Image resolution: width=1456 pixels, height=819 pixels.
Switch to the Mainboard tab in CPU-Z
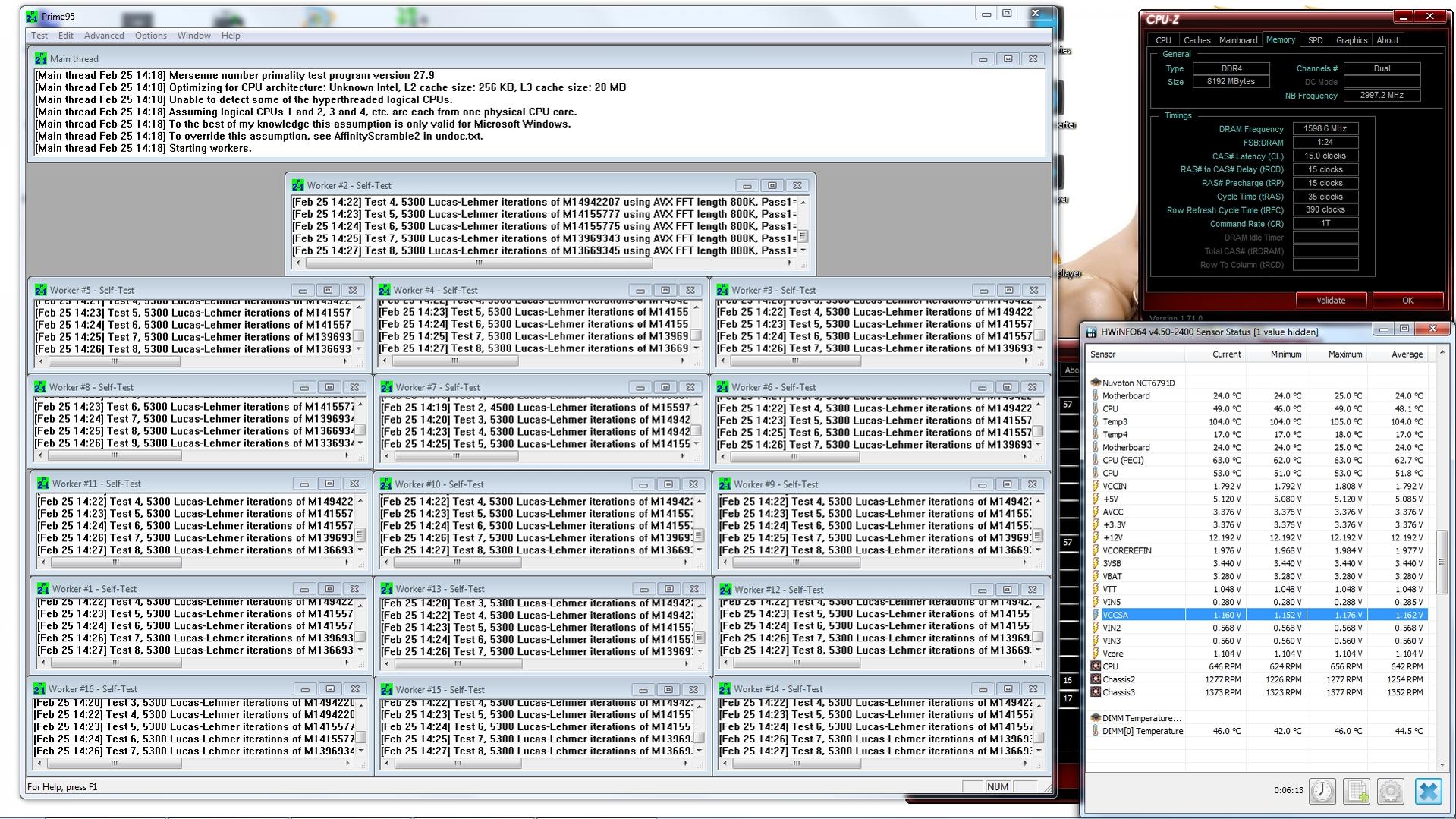pyautogui.click(x=1238, y=40)
